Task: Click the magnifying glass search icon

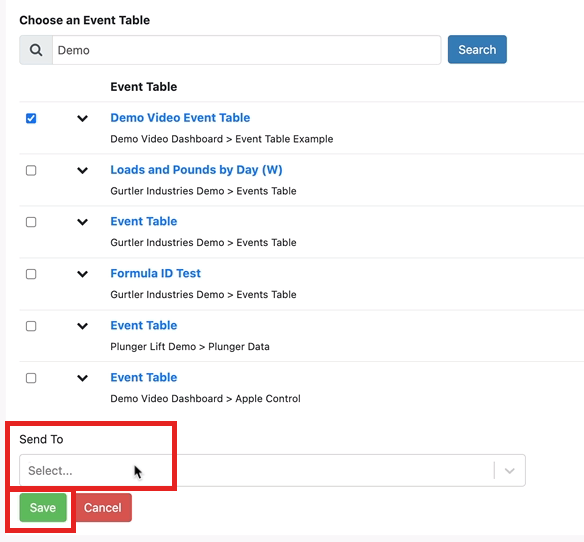Action: tap(36, 50)
